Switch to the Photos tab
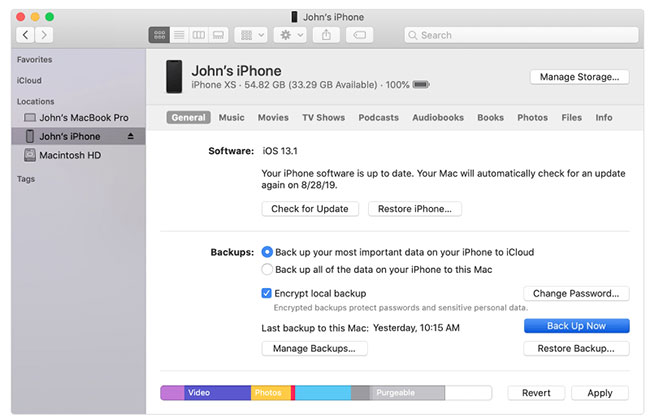 click(x=533, y=117)
